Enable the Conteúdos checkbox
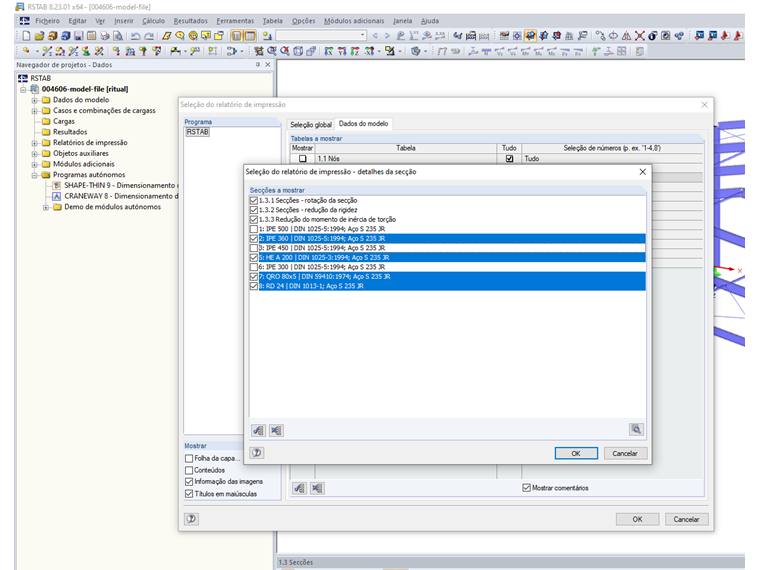Viewport: 760px width, 570px height. point(189,470)
